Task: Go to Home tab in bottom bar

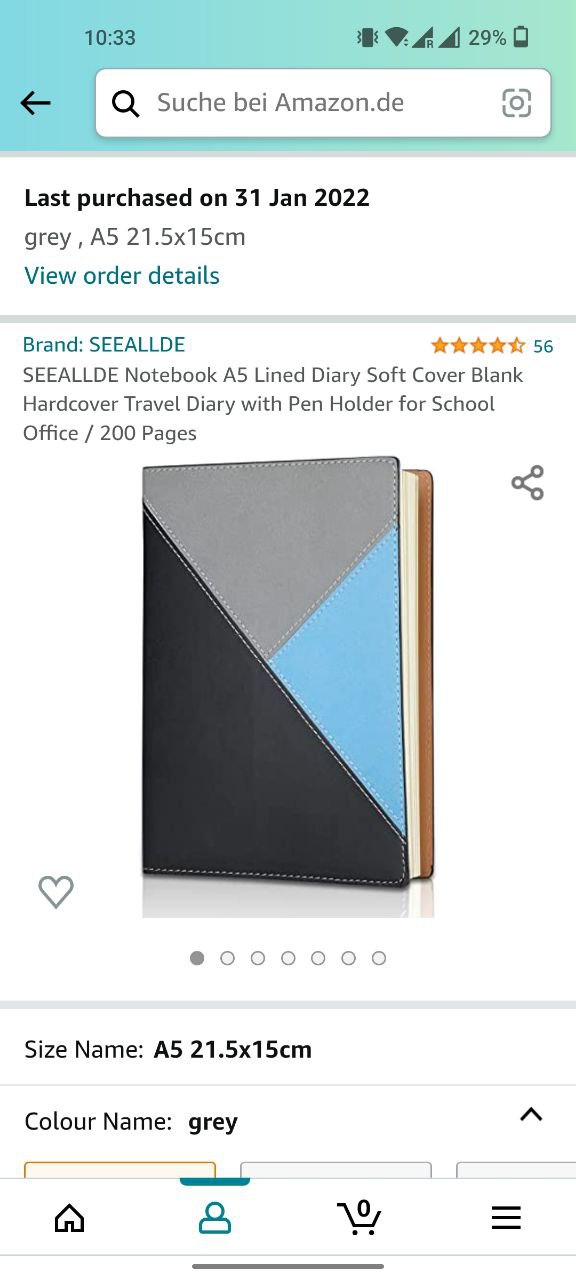Action: pyautogui.click(x=69, y=1217)
